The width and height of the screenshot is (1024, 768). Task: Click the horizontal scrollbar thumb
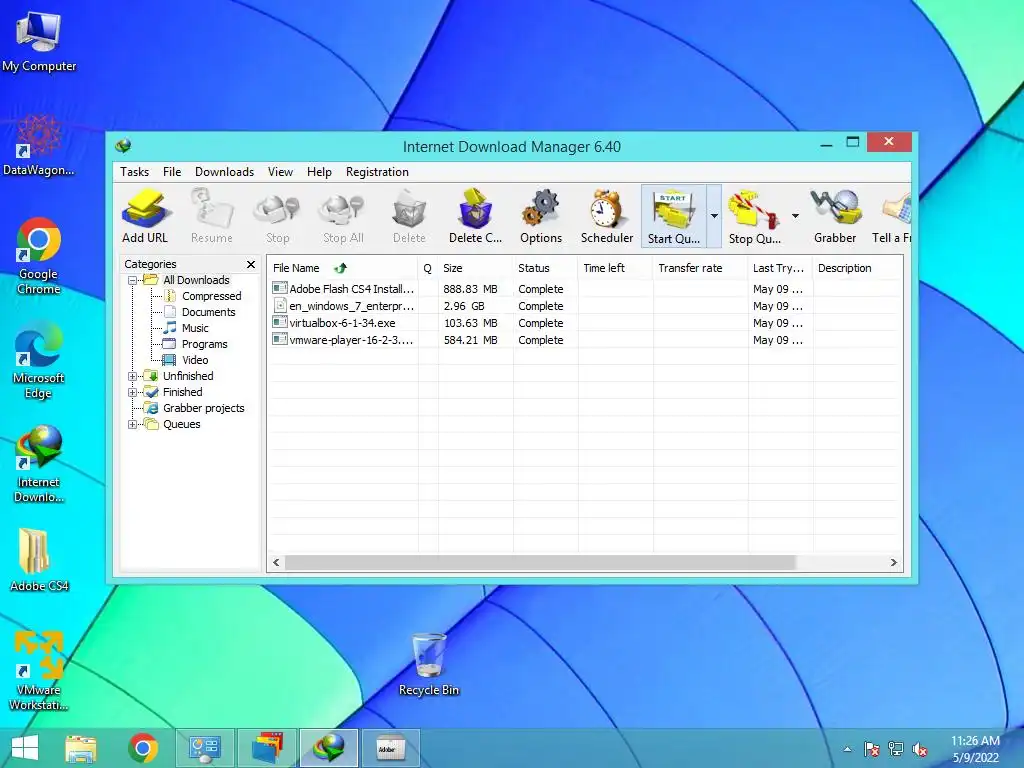(x=540, y=562)
